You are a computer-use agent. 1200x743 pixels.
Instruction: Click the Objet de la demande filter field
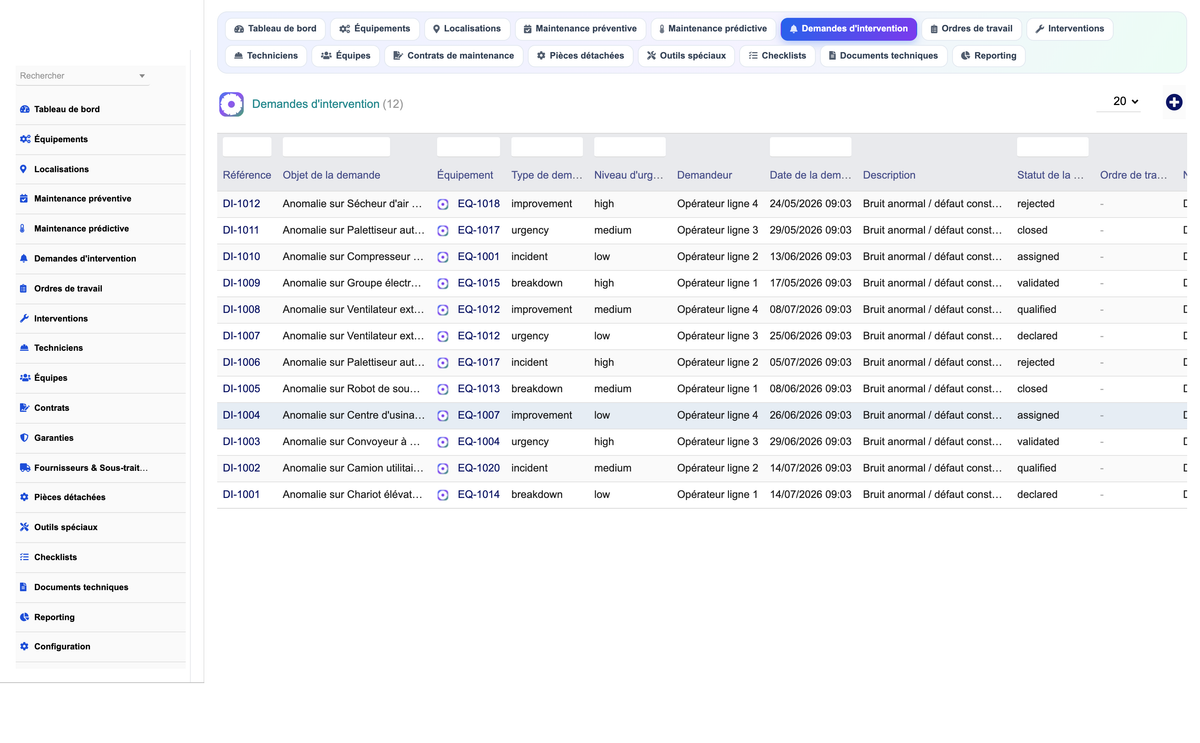pos(336,147)
